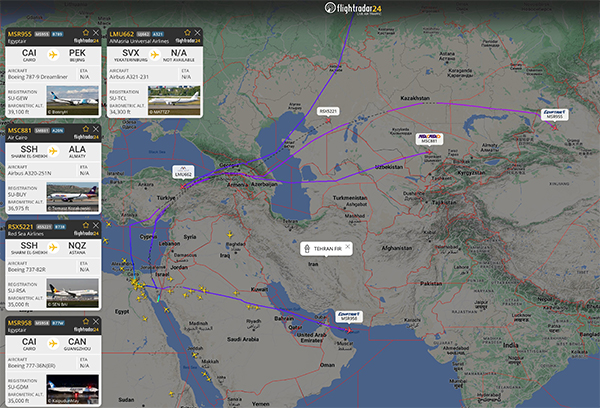
Task: Click the plane icon between CAI and CAN
Action: pyautogui.click(x=53, y=344)
